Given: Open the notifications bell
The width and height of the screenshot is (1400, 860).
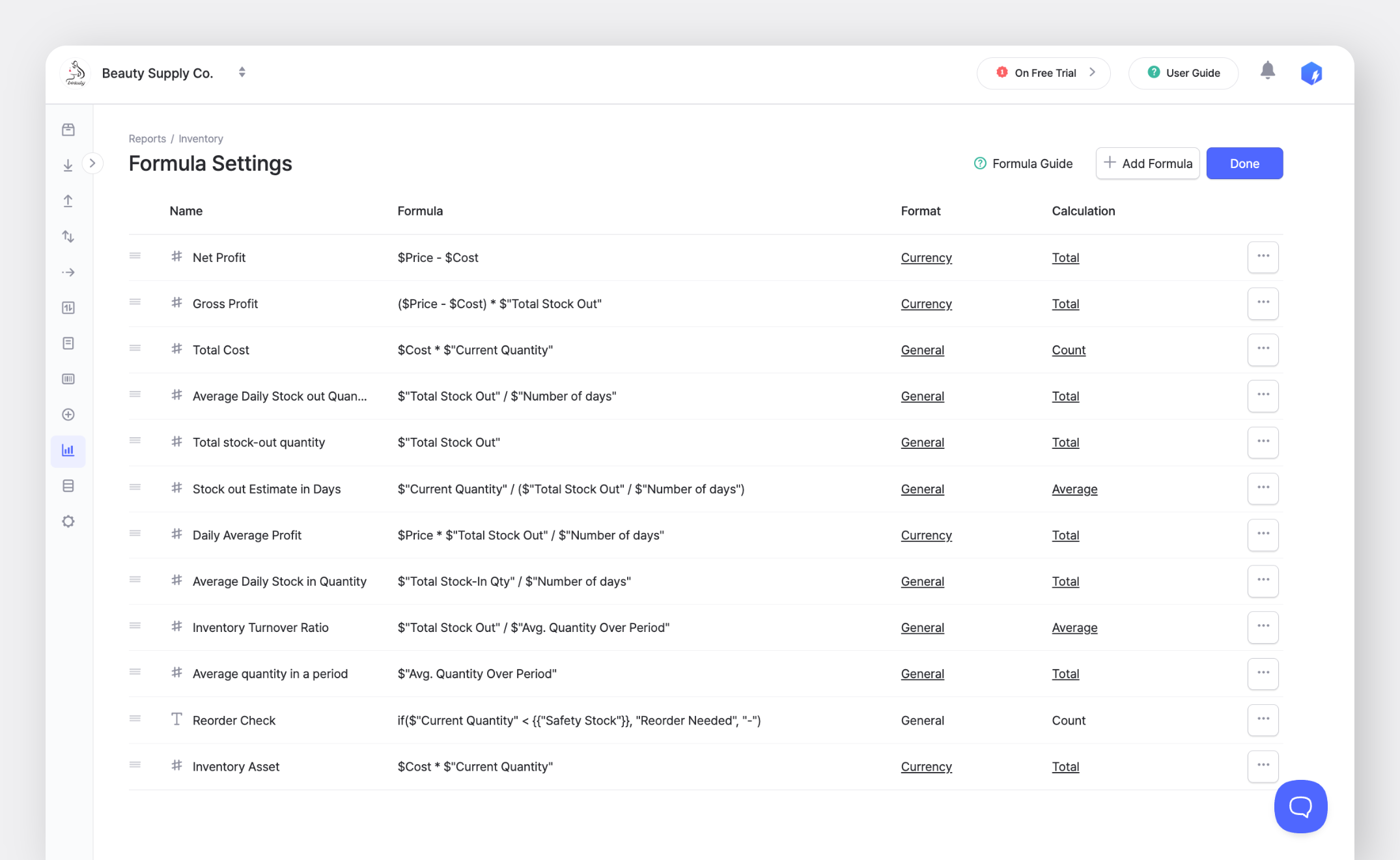Looking at the screenshot, I should point(1267,71).
